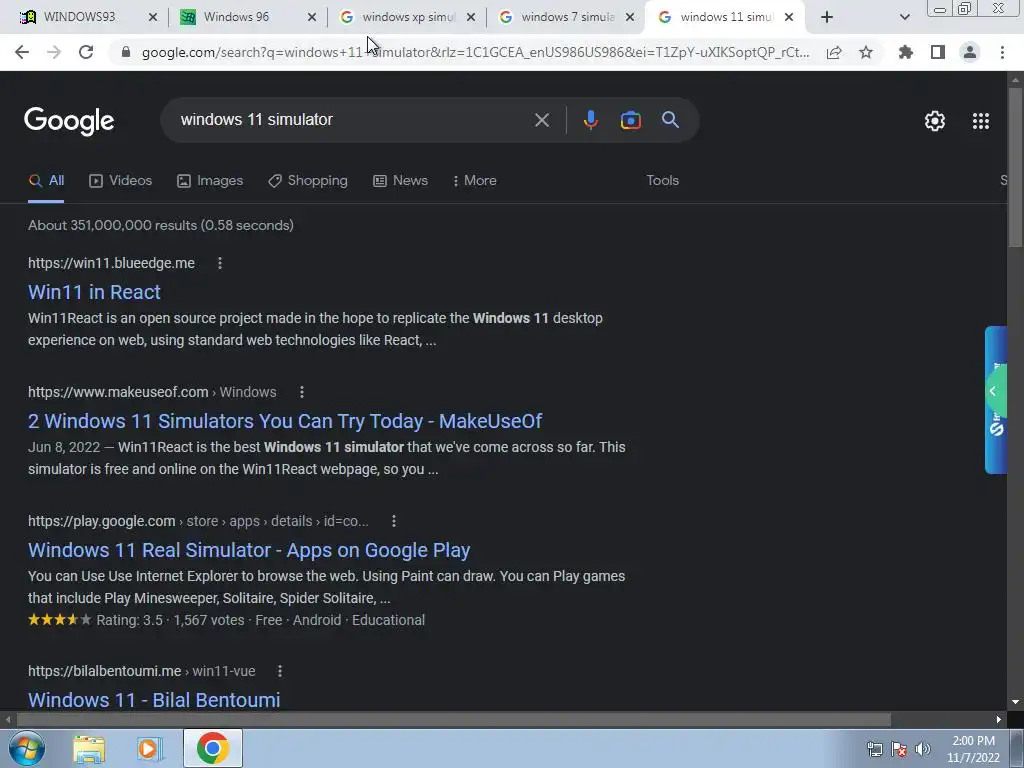Expand the tab search chevron

pos(904,18)
